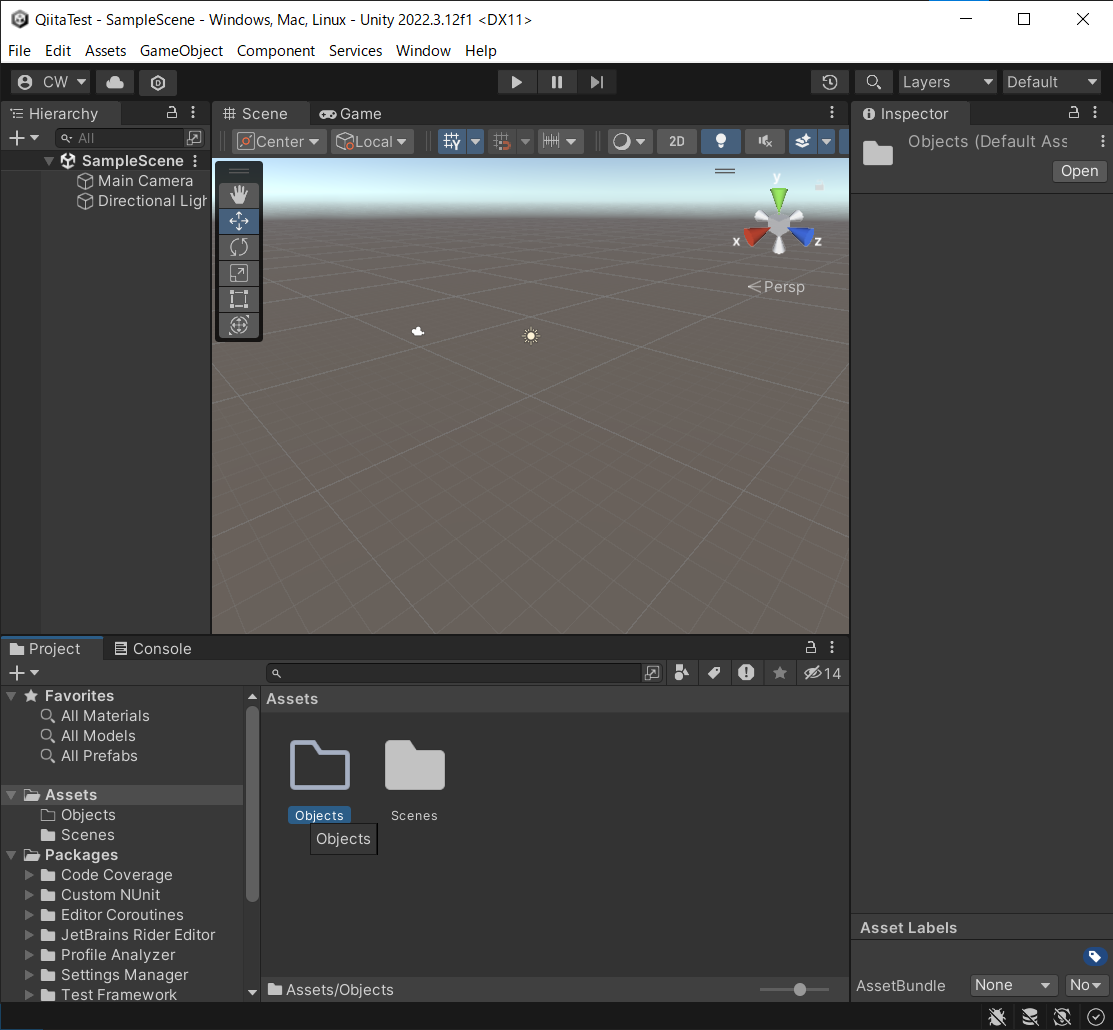Image resolution: width=1113 pixels, height=1030 pixels.
Task: Click the Search by Type icon
Action: pyautogui.click(x=681, y=673)
